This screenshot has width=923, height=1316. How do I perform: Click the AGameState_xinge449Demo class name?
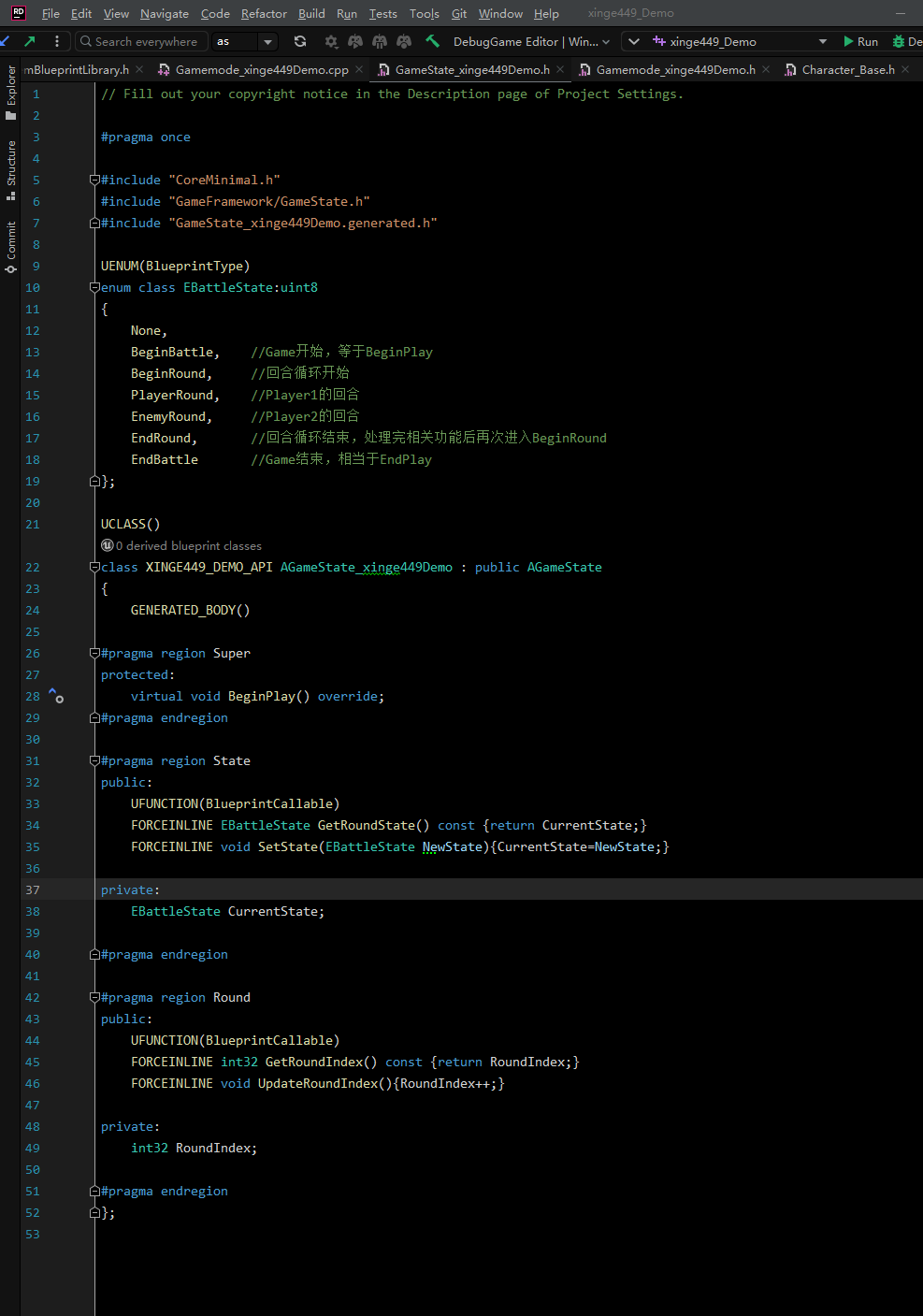coord(366,567)
